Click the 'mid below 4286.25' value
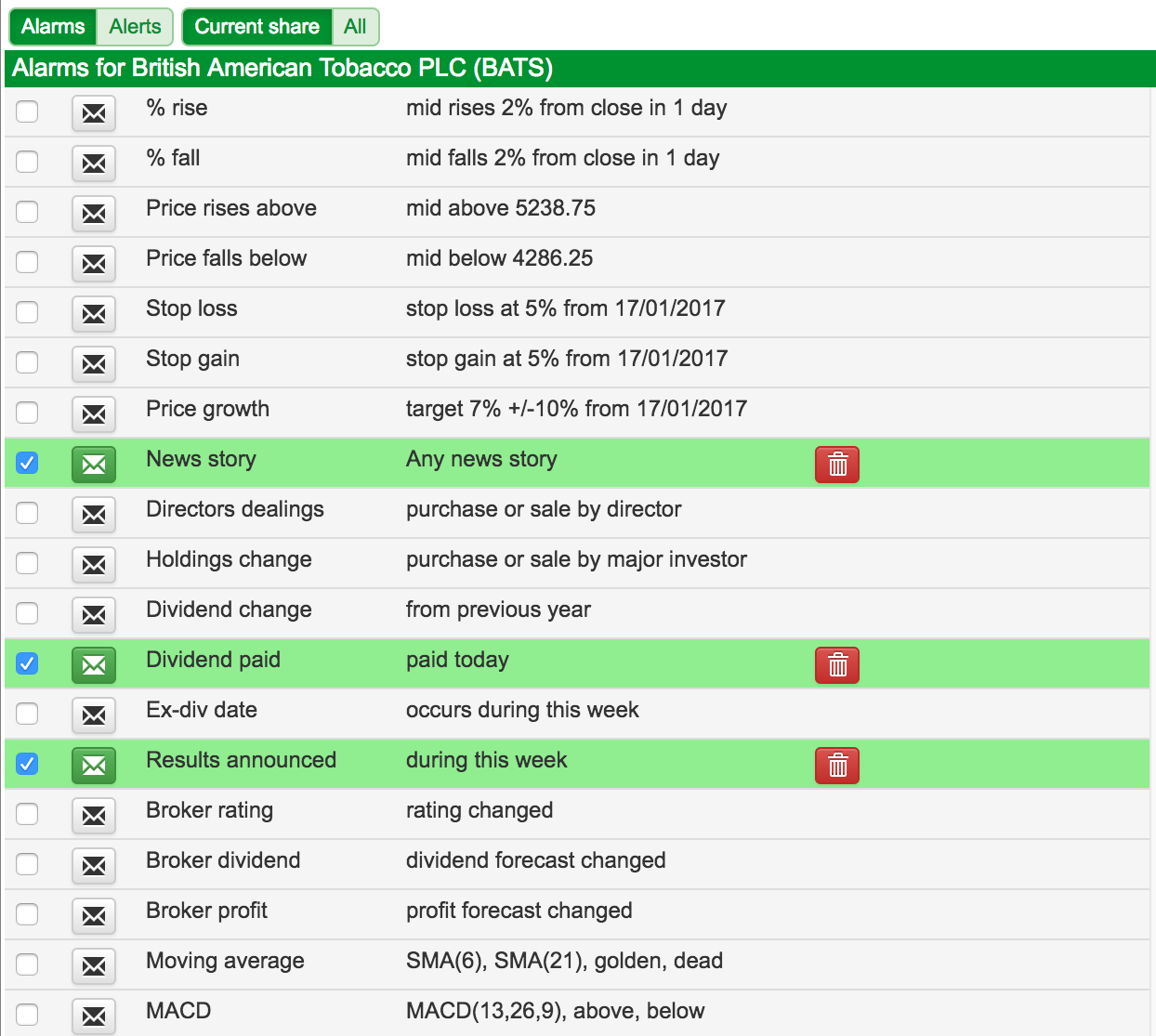 coord(499,258)
